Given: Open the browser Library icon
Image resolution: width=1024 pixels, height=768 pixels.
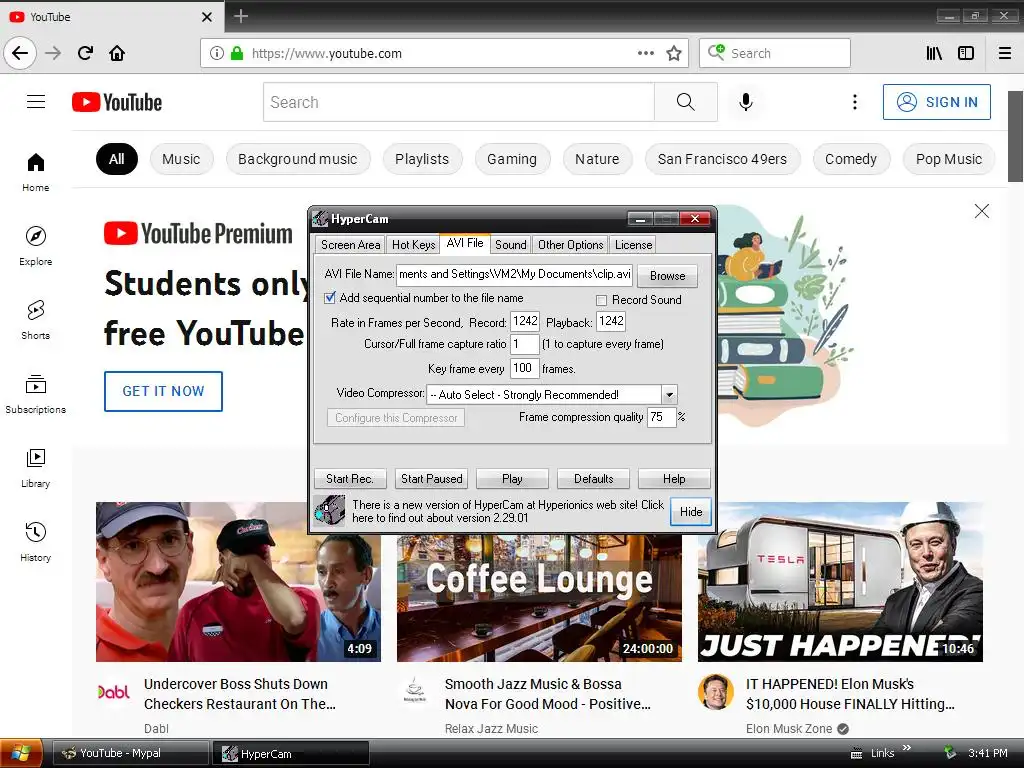Looking at the screenshot, I should coord(934,53).
